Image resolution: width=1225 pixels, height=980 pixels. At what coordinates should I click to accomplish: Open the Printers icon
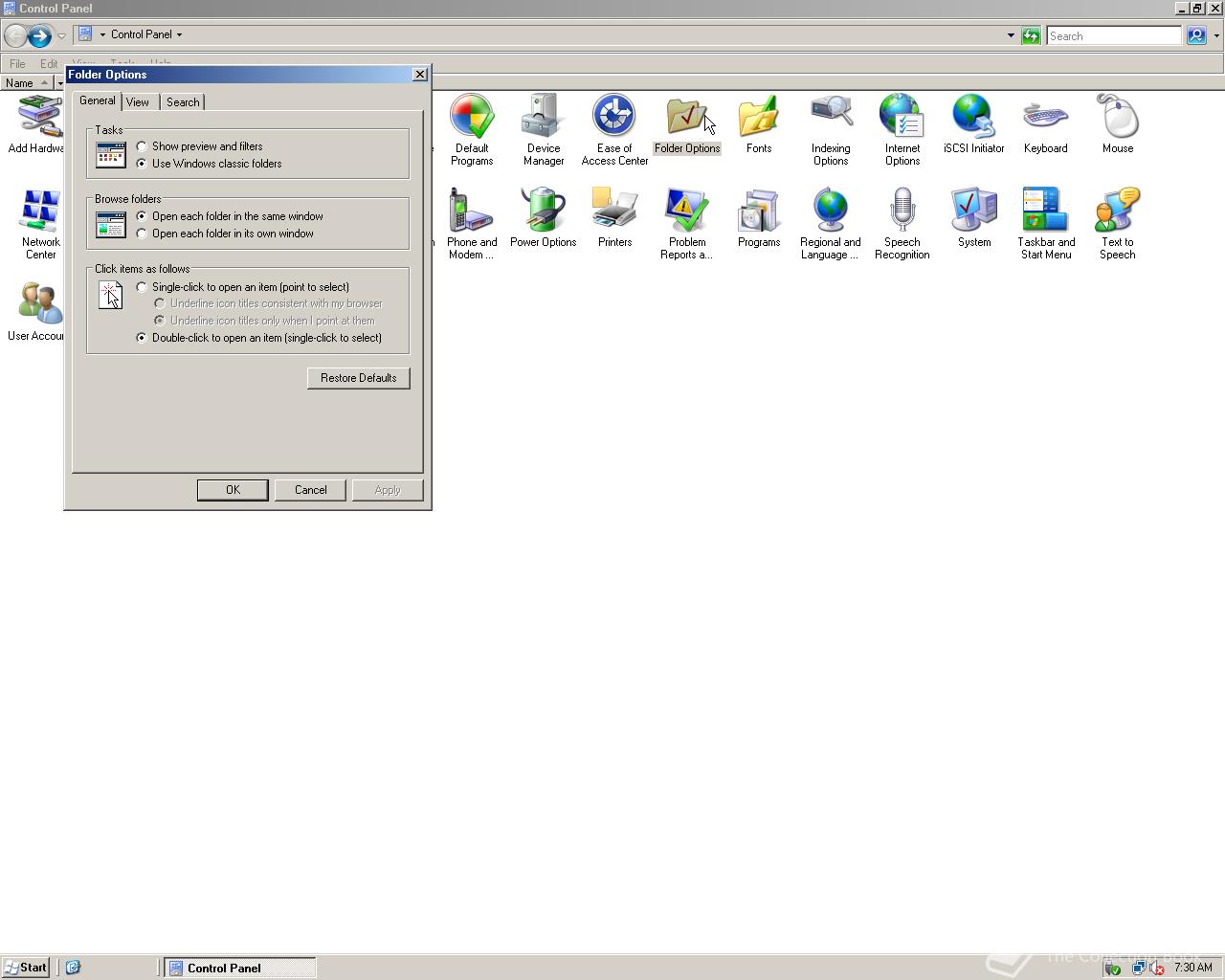615,218
